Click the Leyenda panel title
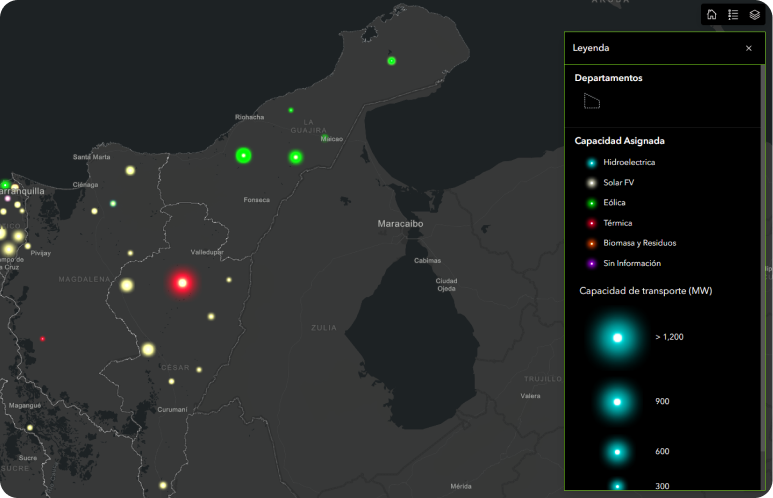Viewport: 773px width, 498px height. [590, 48]
